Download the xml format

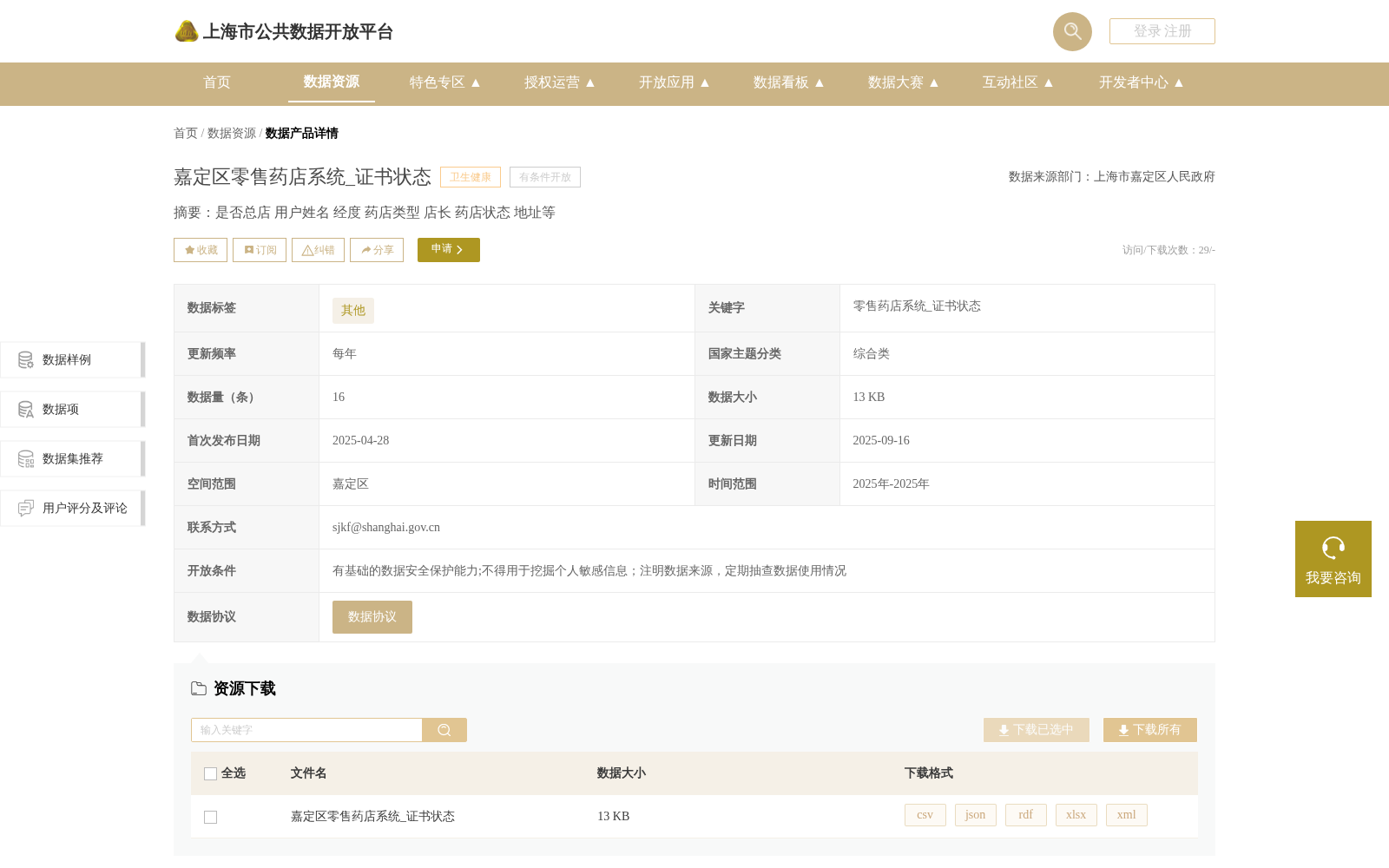(x=1127, y=815)
